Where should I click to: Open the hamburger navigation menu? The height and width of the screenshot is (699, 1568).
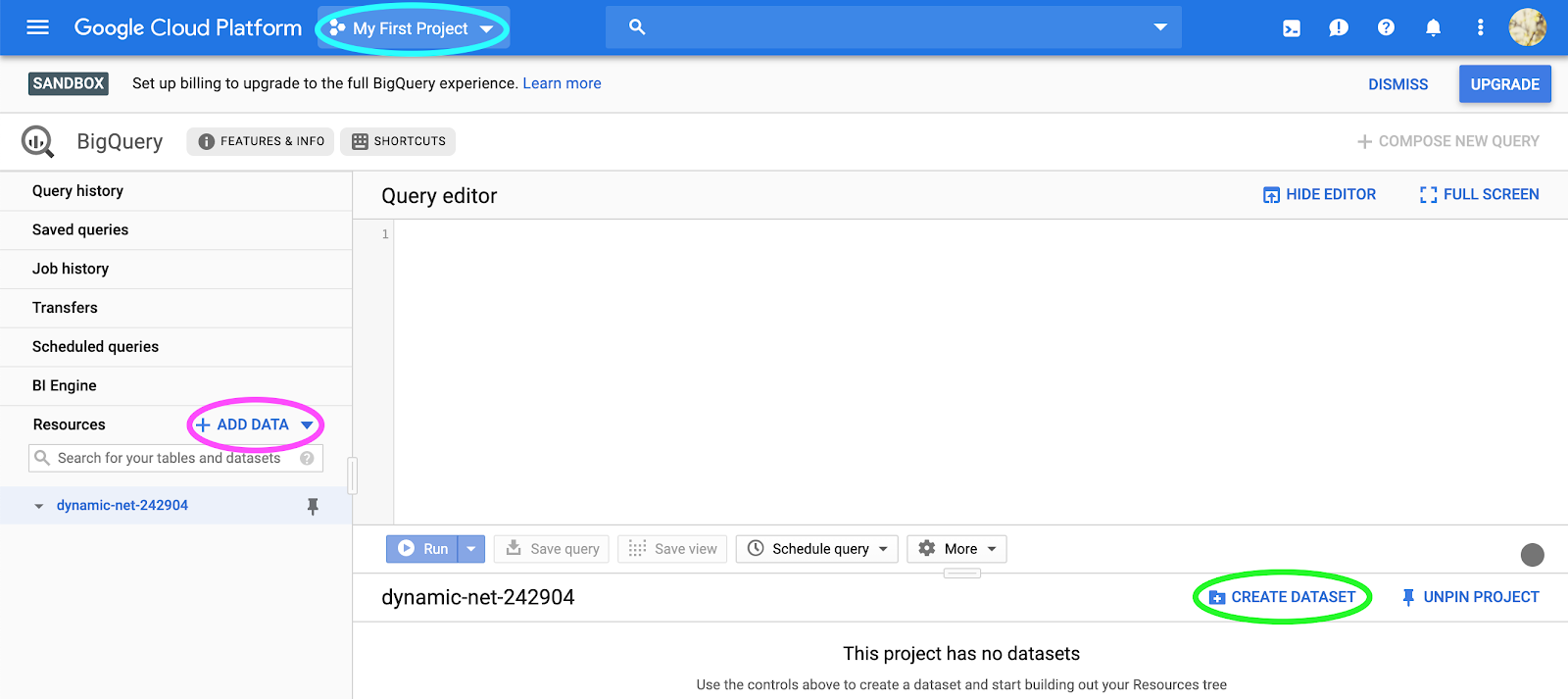pyautogui.click(x=38, y=27)
